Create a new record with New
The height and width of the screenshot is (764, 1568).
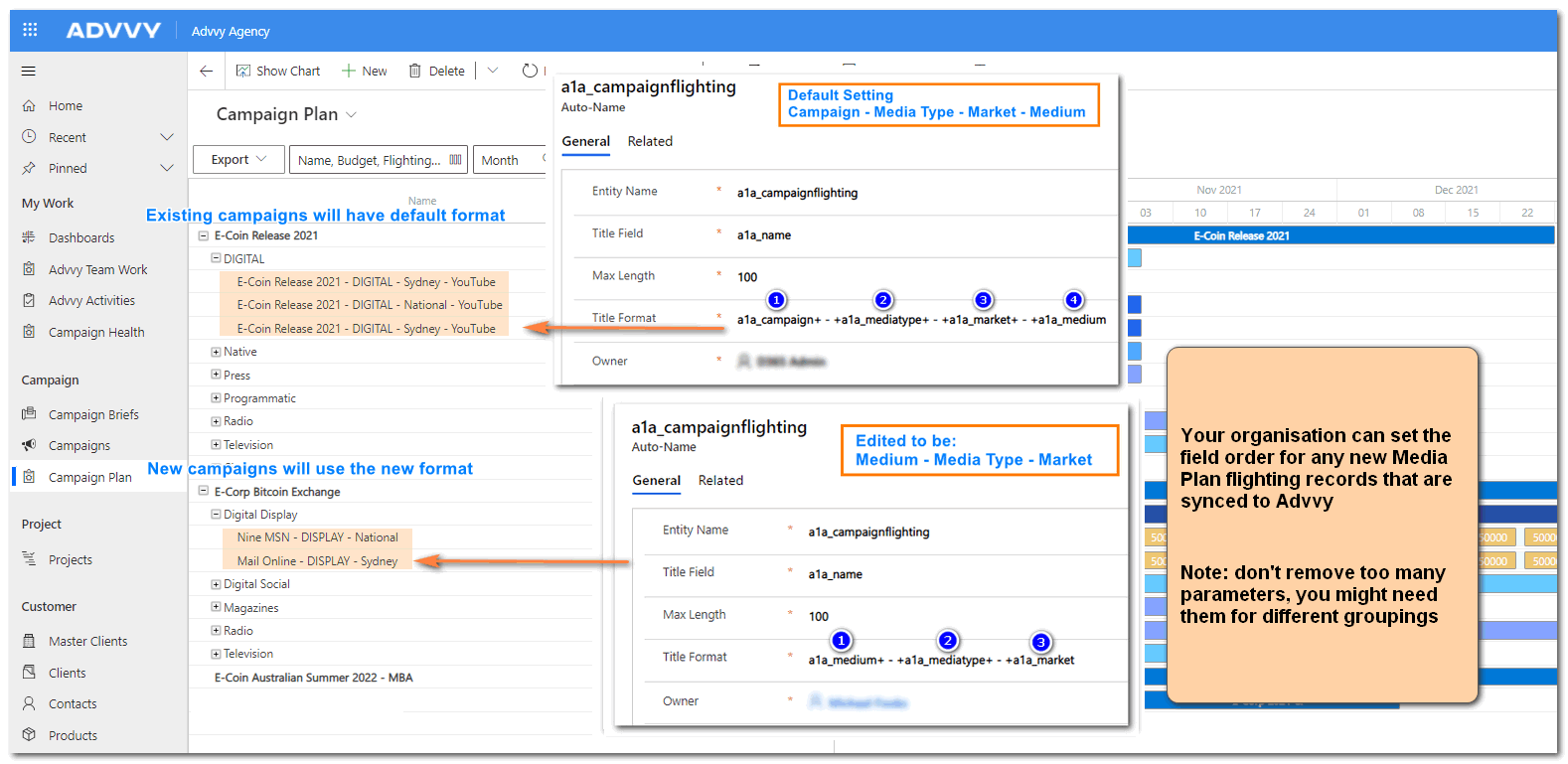point(364,71)
